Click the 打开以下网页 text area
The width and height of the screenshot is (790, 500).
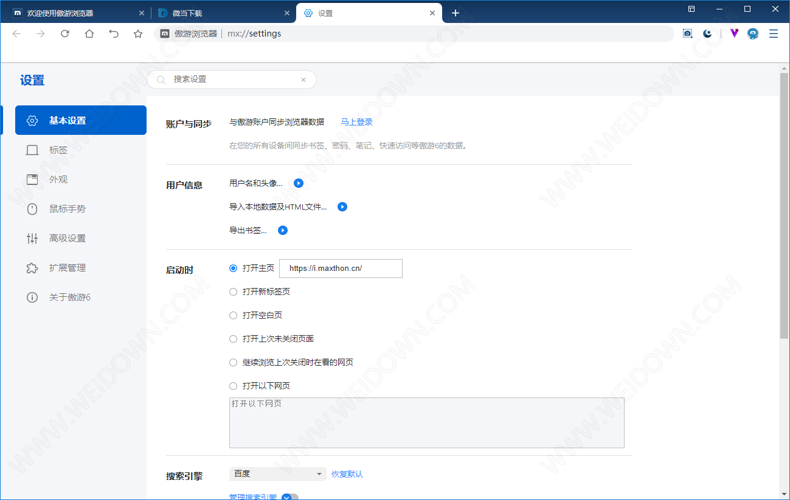click(427, 422)
